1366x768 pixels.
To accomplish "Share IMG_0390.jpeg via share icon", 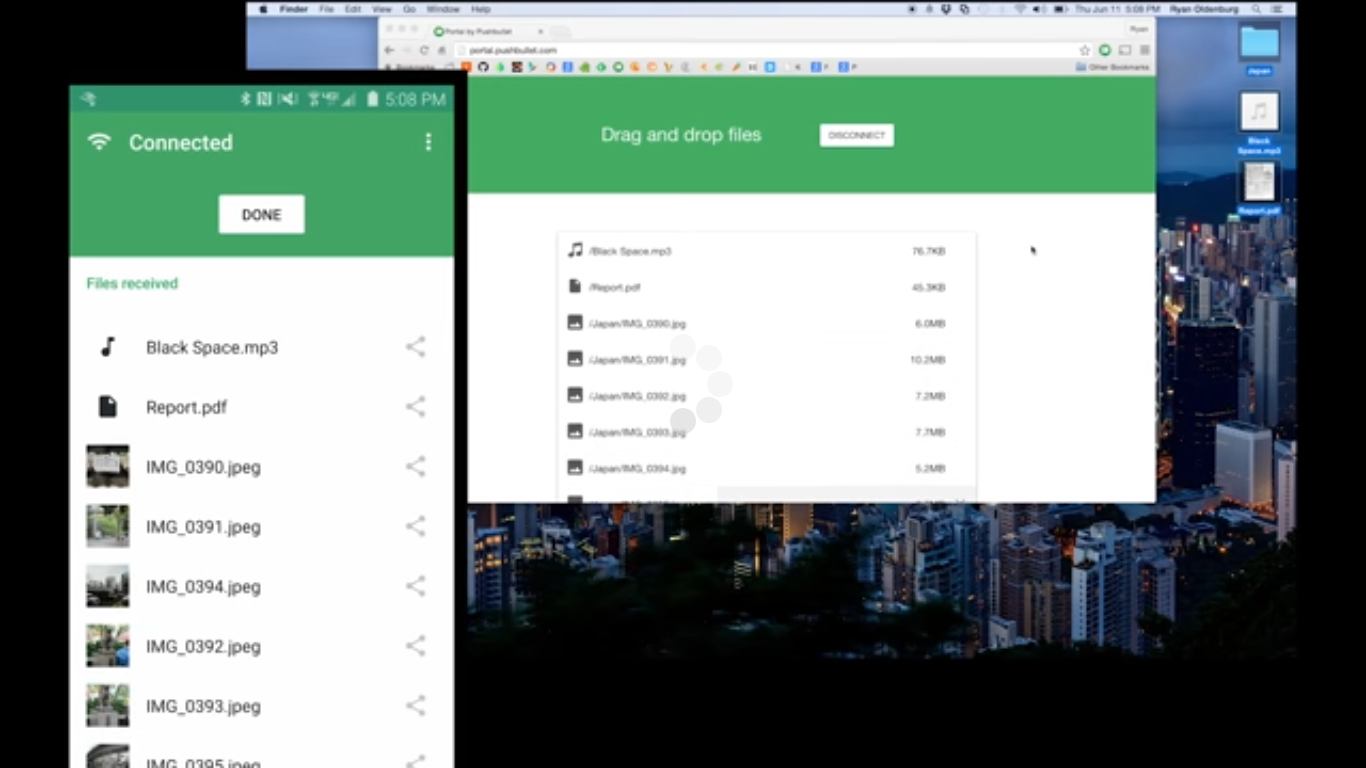I will (x=415, y=467).
